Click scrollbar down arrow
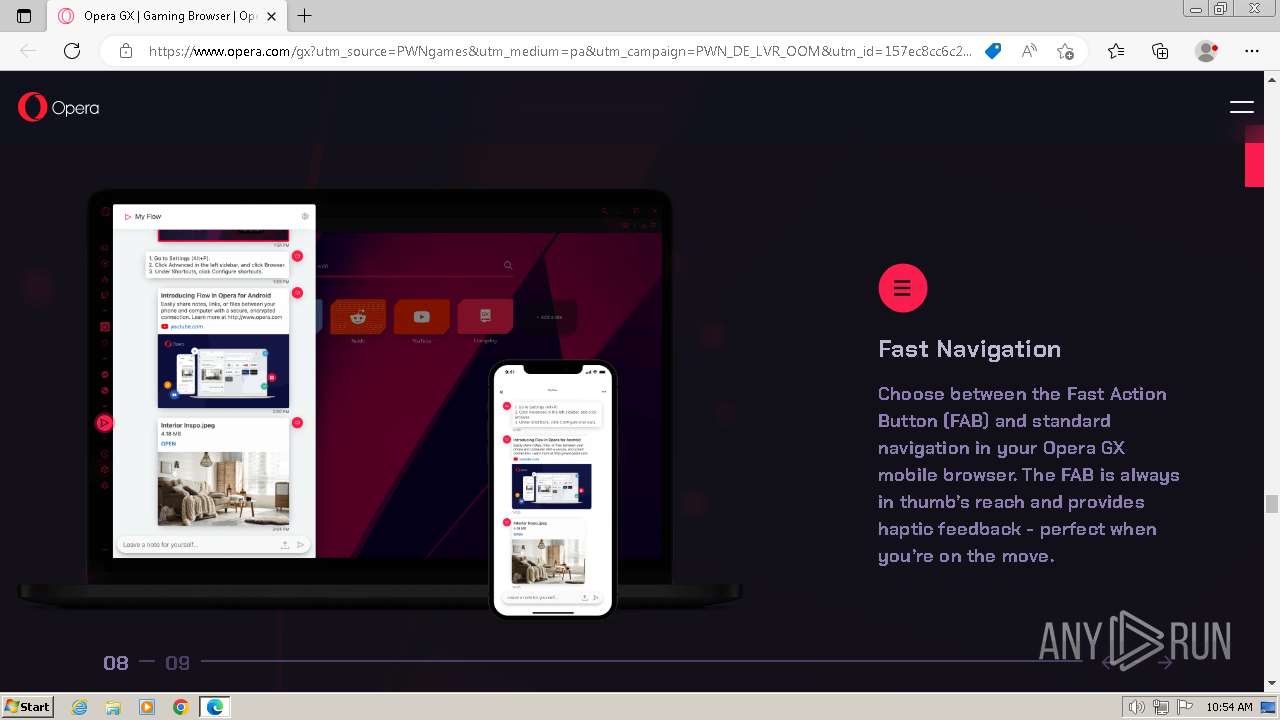1280x720 pixels. (1272, 684)
